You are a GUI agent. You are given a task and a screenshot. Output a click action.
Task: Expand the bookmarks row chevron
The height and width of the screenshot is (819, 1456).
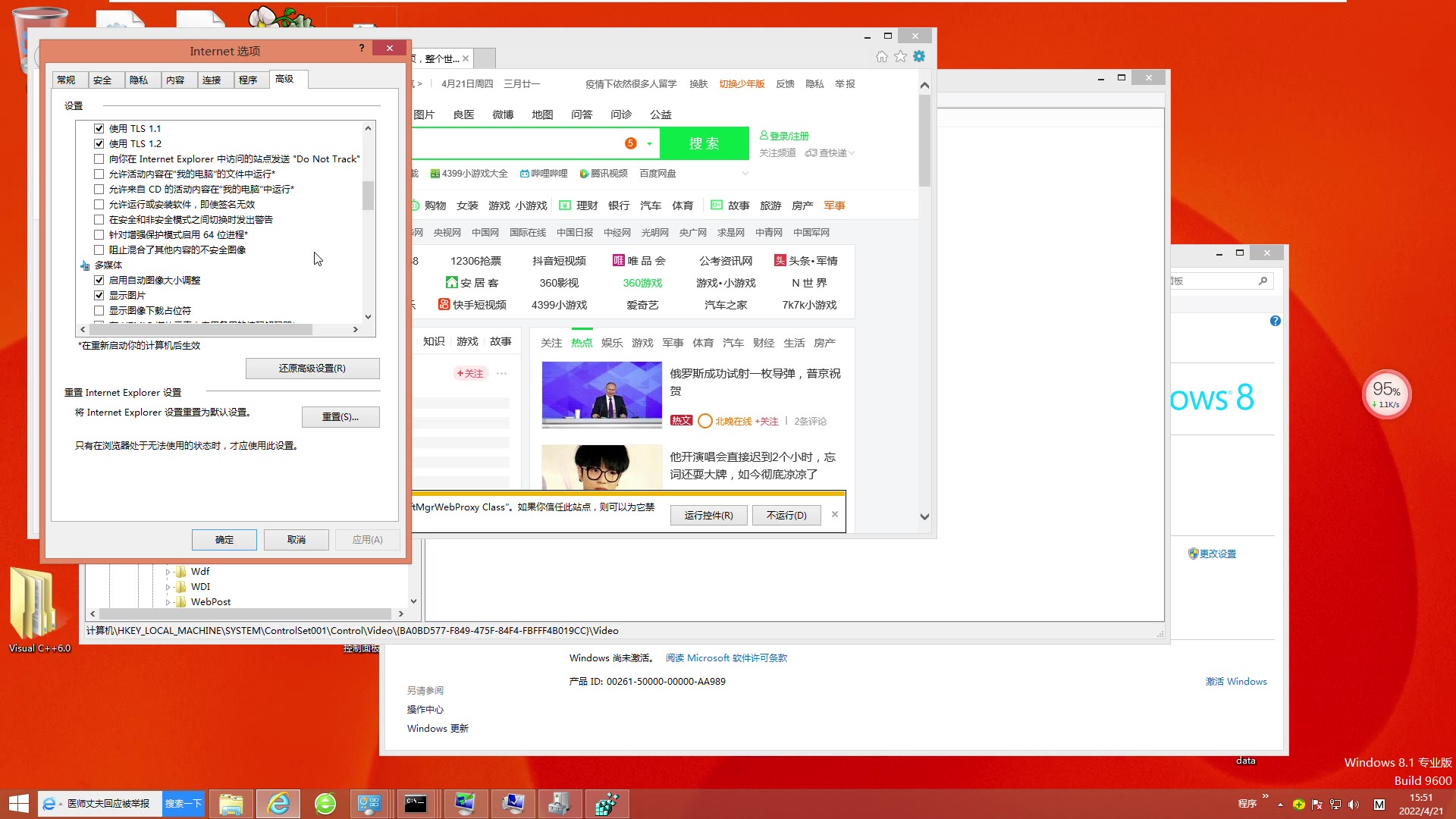pyautogui.click(x=745, y=174)
